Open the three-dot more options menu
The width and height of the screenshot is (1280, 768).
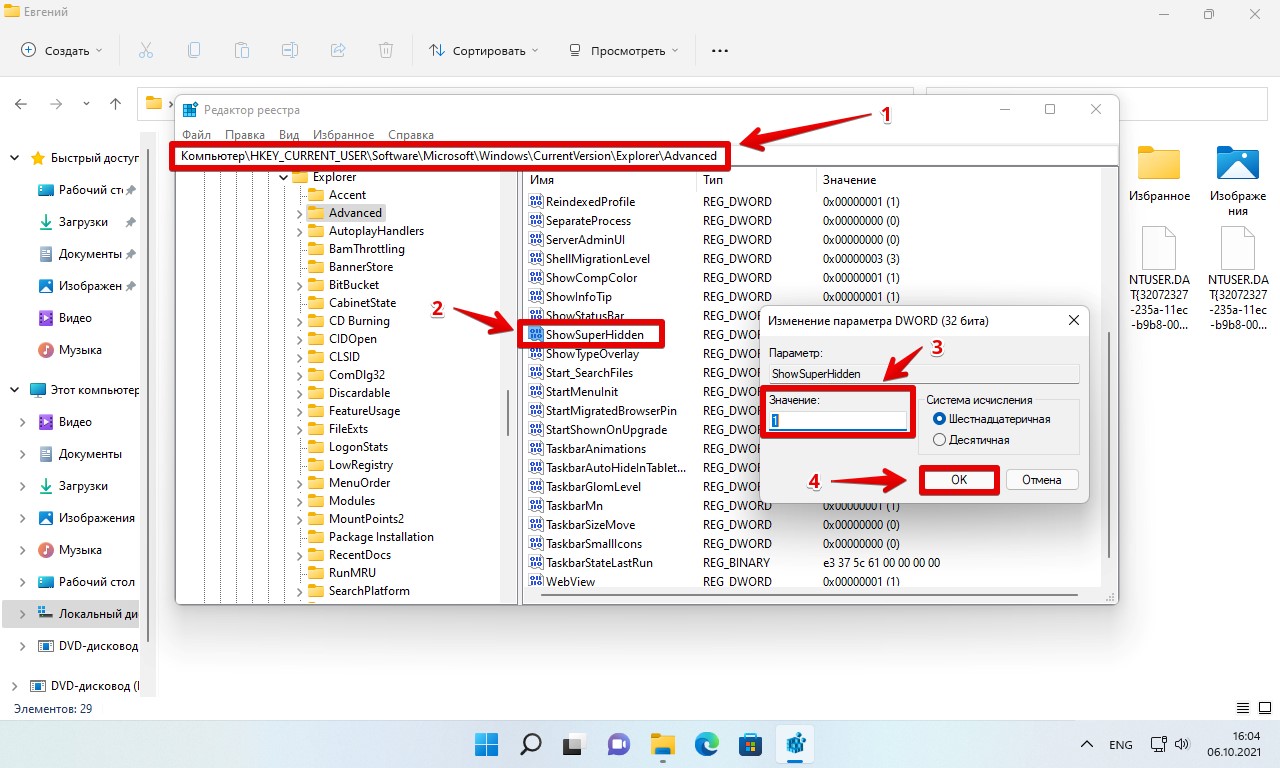tap(720, 50)
